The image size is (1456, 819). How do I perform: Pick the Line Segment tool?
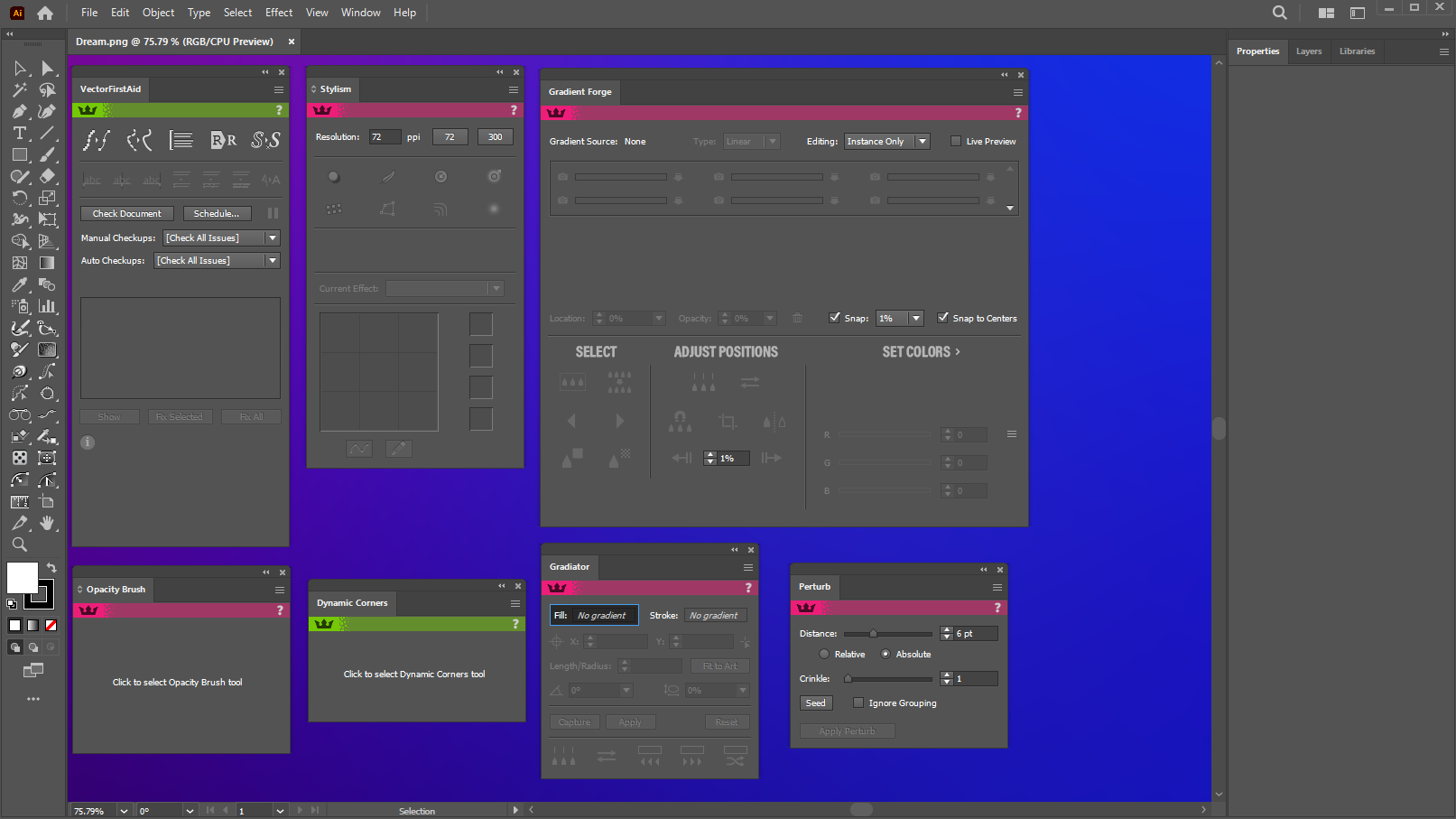click(48, 134)
